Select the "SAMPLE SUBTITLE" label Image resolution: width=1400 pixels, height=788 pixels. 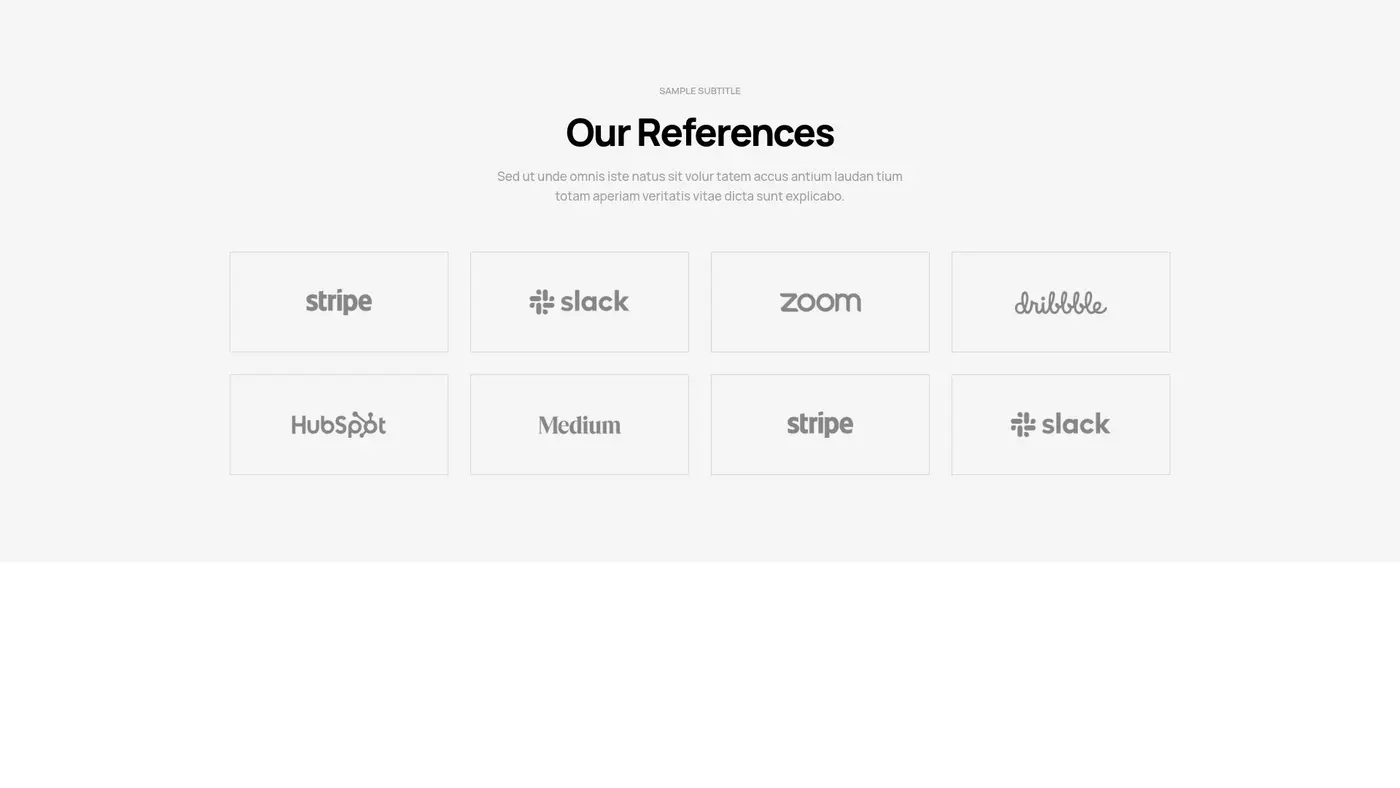[x=700, y=91]
